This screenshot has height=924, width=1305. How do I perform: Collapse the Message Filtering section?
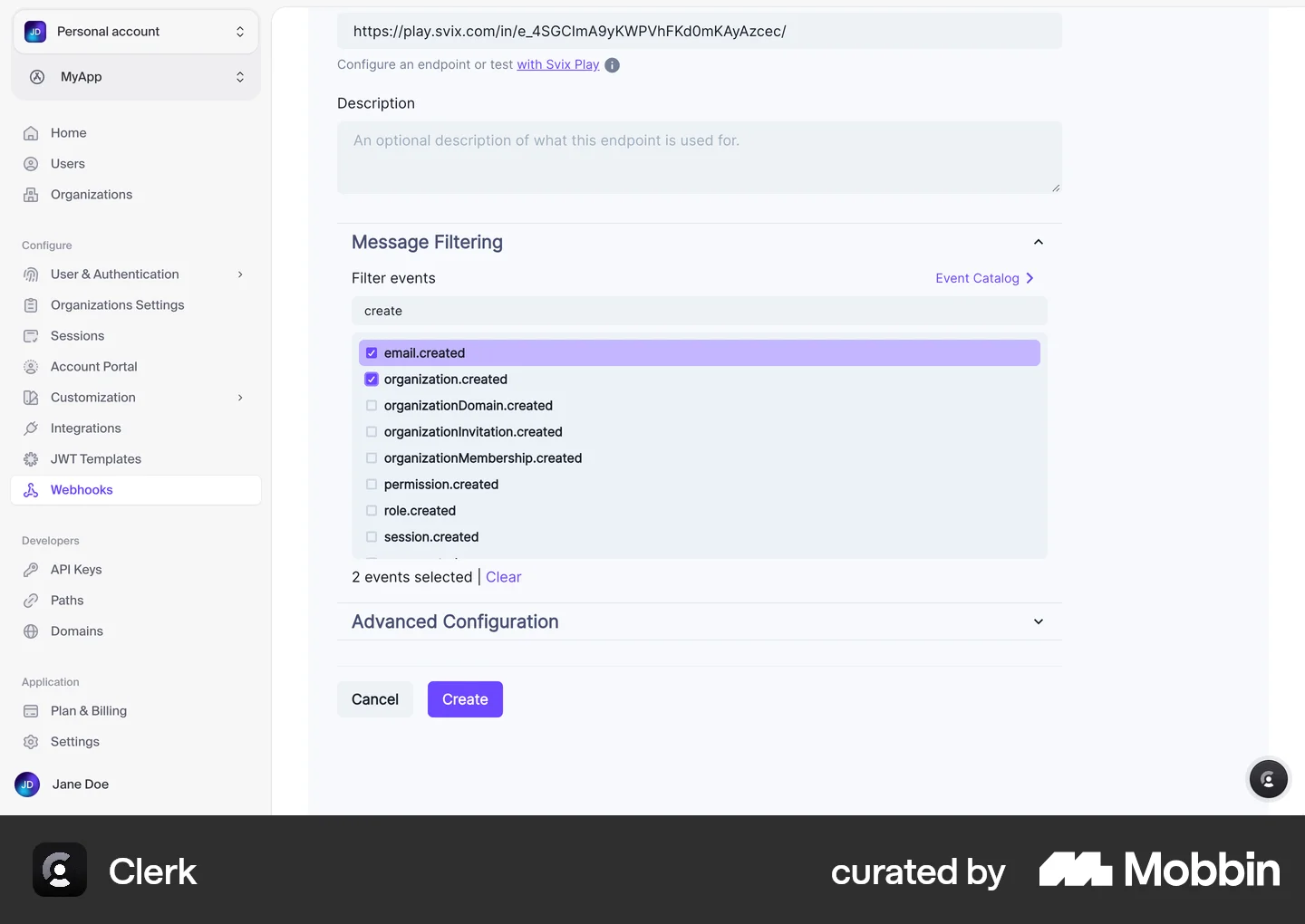(x=1039, y=242)
